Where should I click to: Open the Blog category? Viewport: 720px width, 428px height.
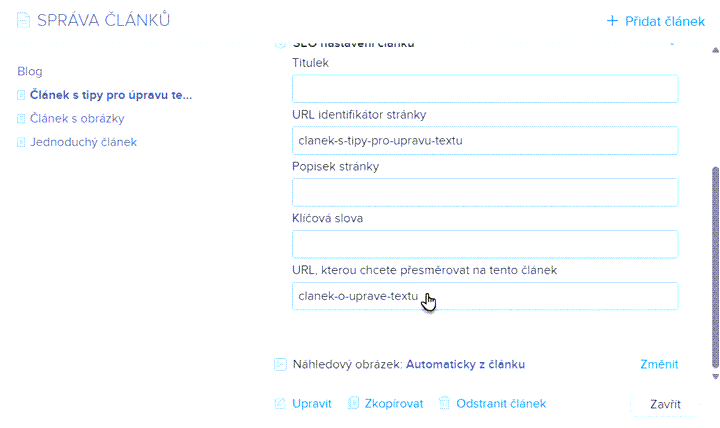(x=30, y=72)
